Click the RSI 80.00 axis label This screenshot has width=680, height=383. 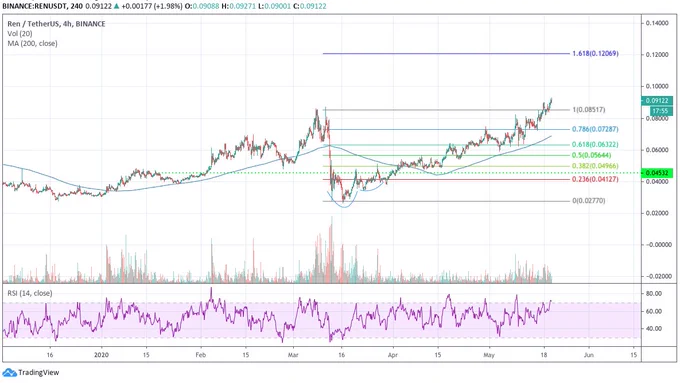[x=654, y=294]
